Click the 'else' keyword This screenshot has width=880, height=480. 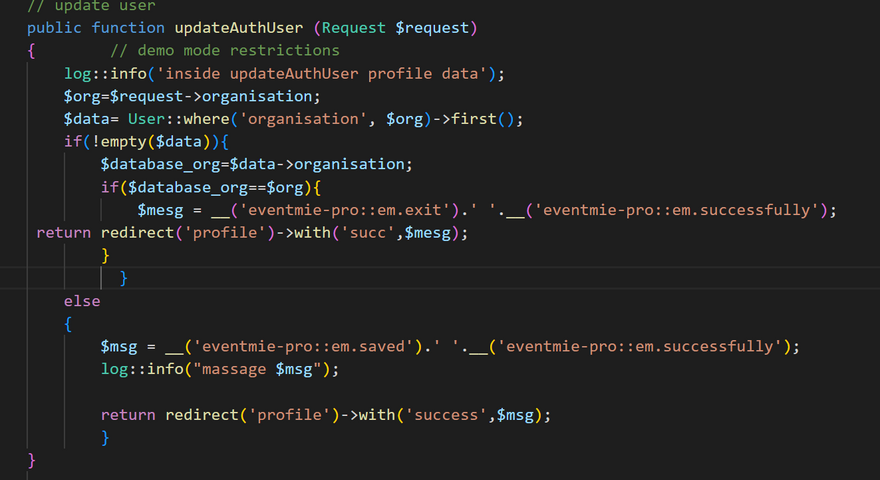(x=82, y=301)
